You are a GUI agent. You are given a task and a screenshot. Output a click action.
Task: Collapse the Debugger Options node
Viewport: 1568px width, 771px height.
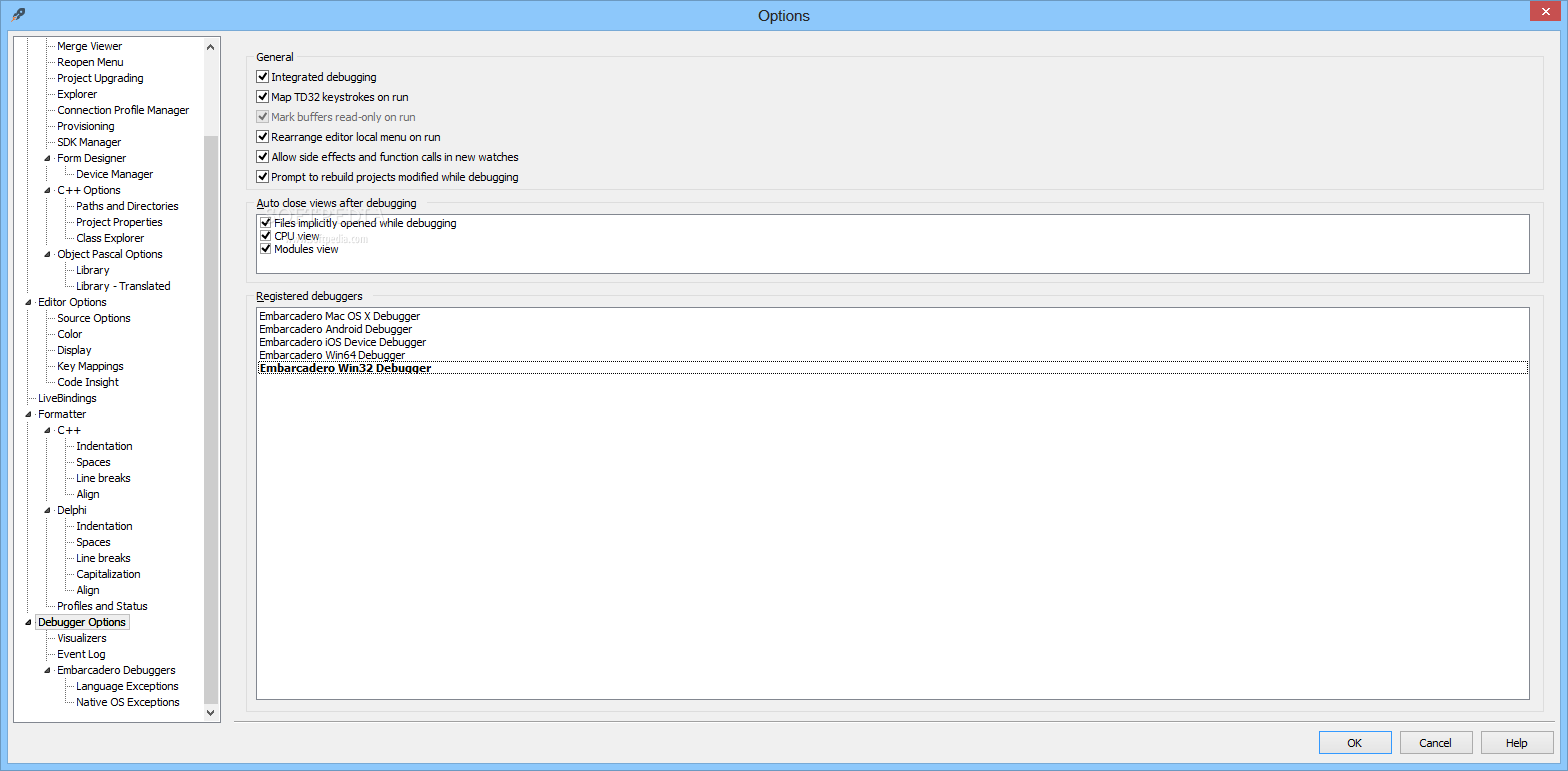(28, 622)
